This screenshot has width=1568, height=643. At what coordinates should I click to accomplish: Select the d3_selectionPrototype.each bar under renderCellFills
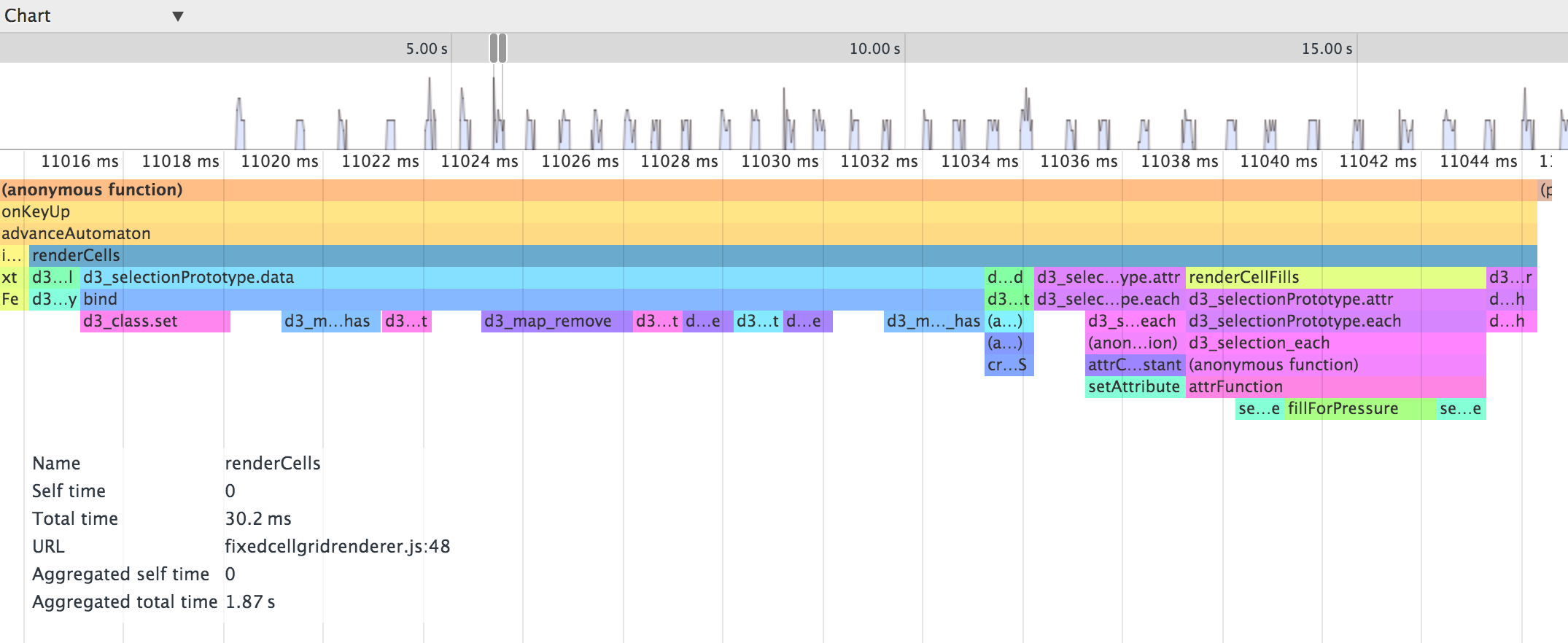[1336, 321]
